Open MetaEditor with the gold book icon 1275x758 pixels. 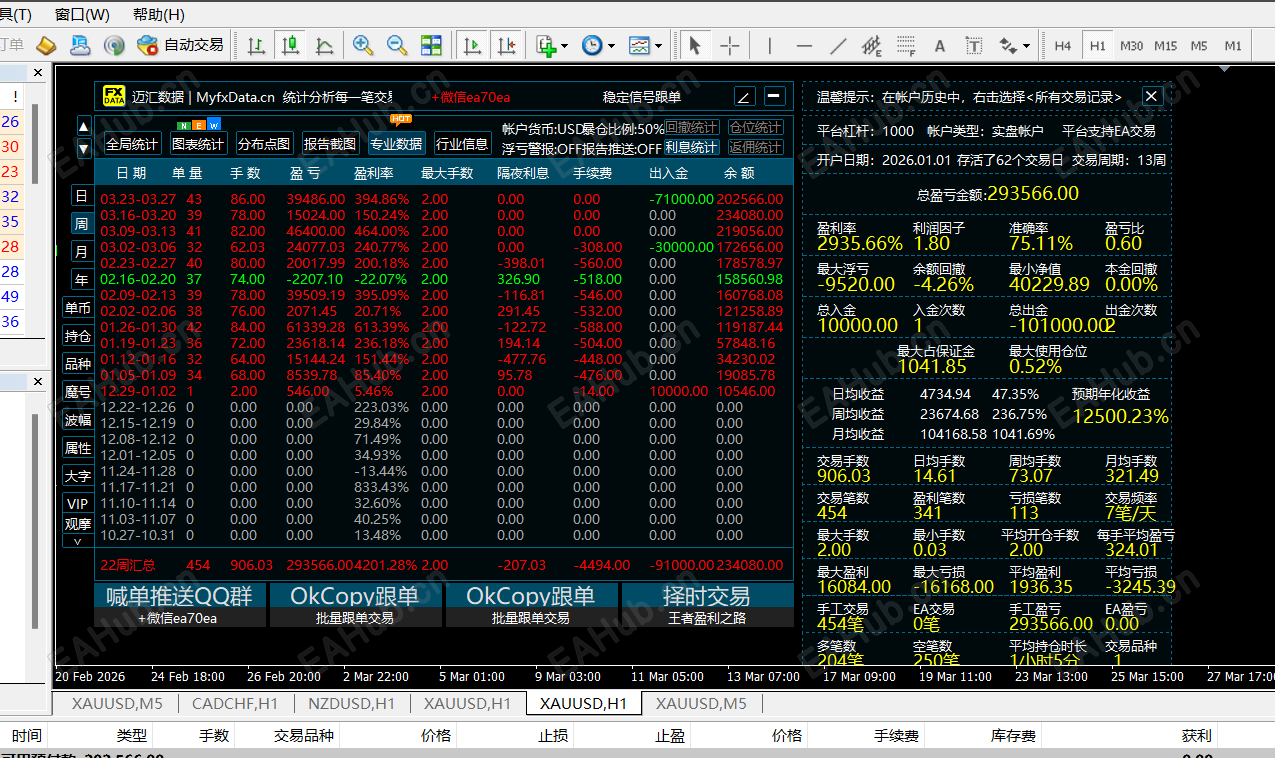point(46,45)
